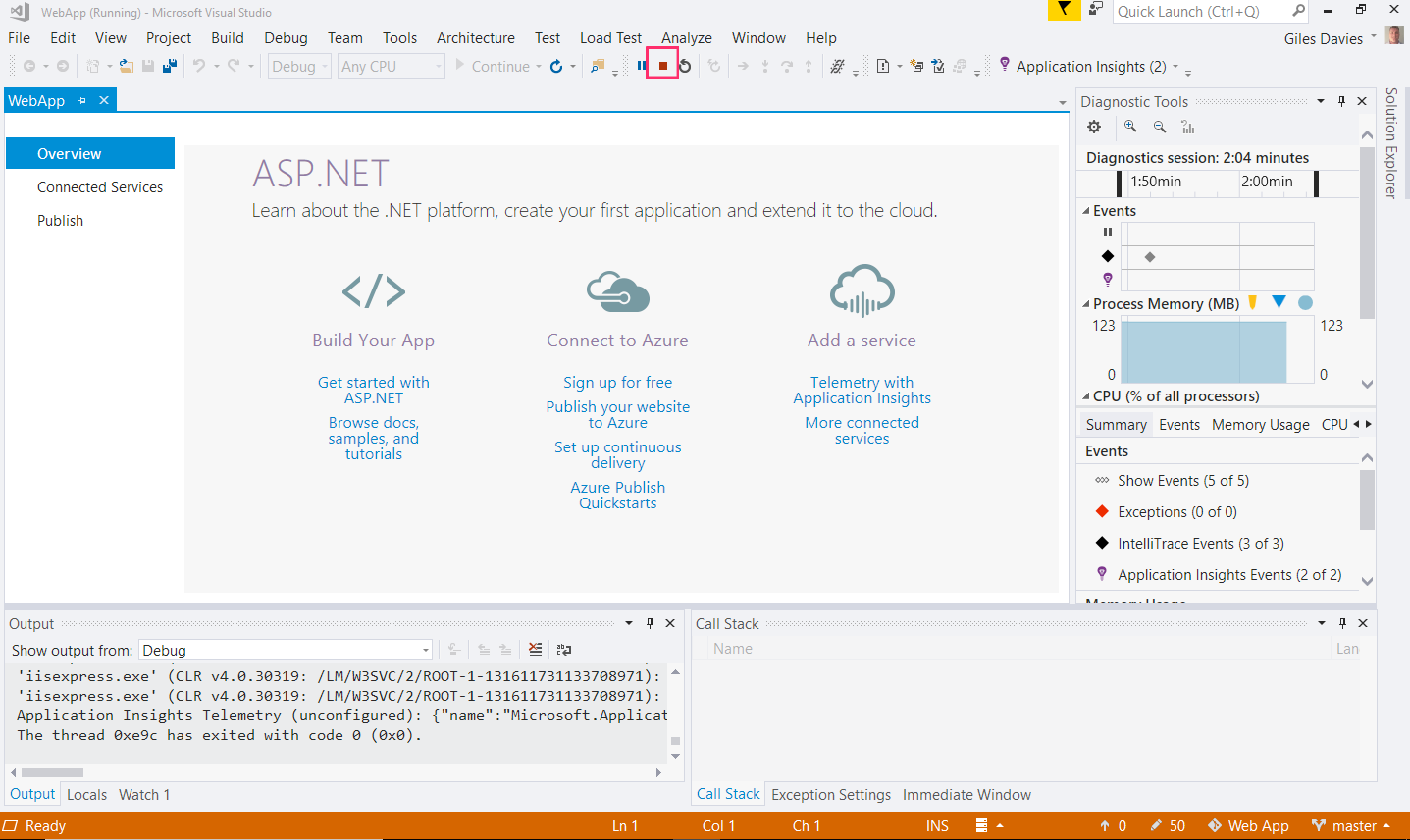The image size is (1410, 840).
Task: Open the Architecture menu
Action: coord(475,38)
